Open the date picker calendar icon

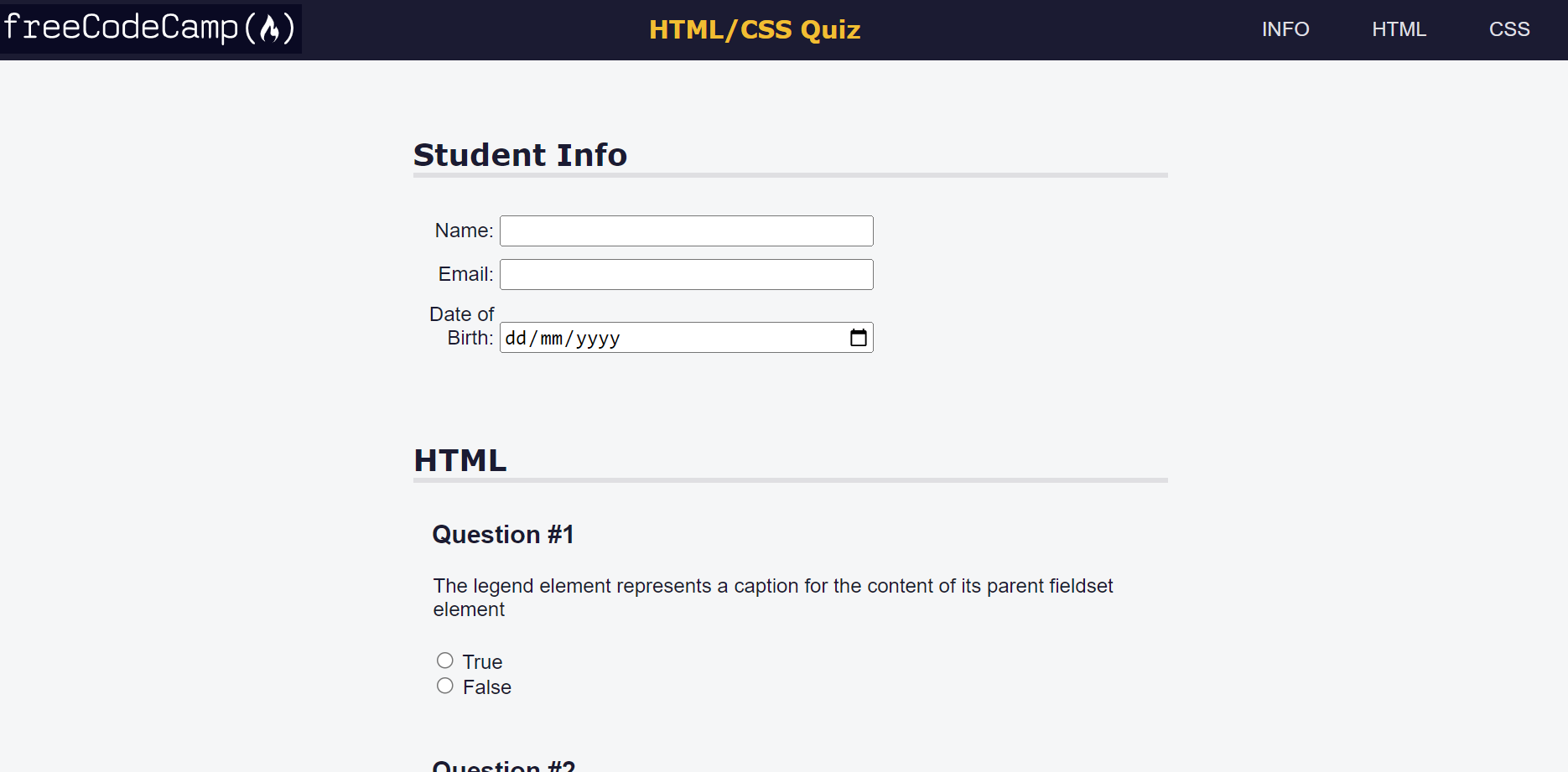859,338
